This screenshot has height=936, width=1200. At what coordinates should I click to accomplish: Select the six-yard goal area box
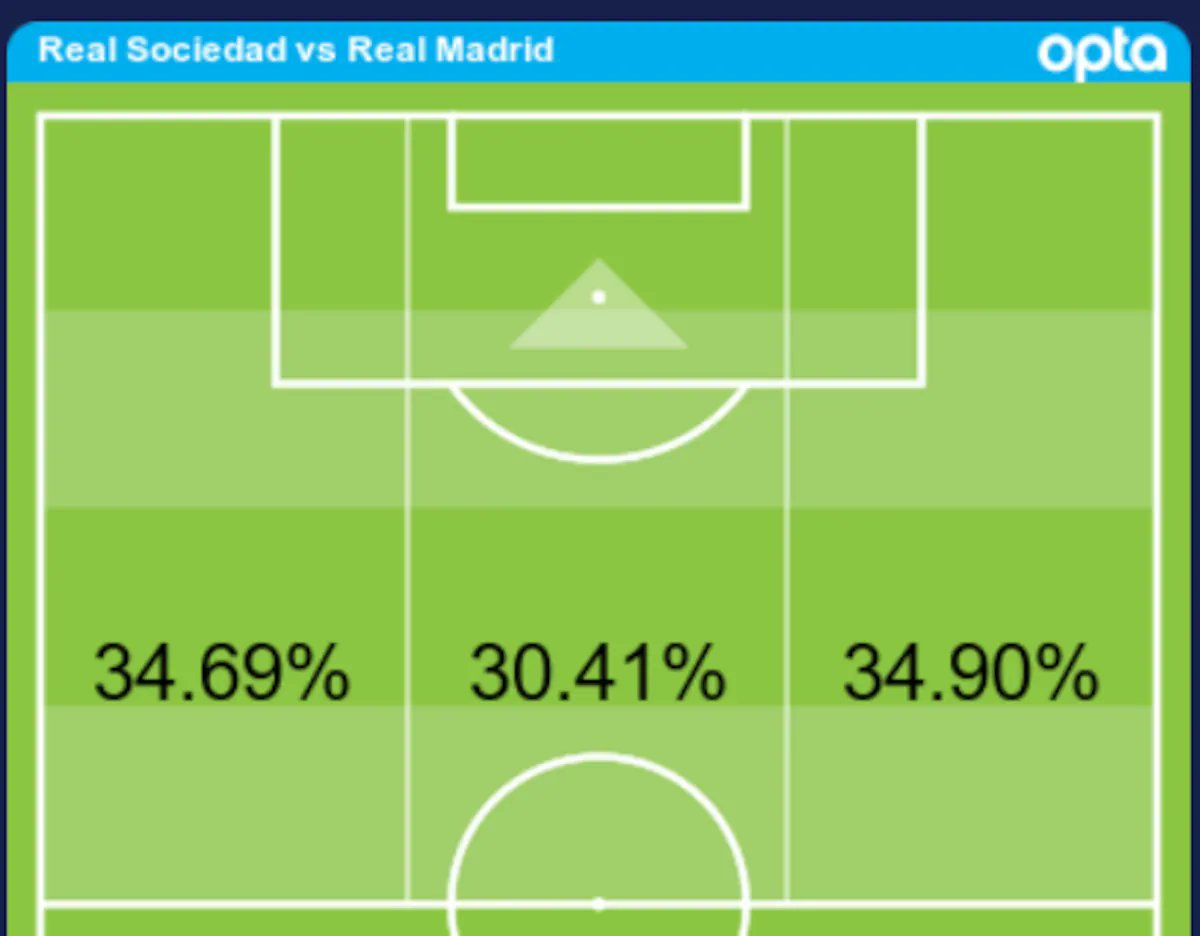(x=598, y=162)
